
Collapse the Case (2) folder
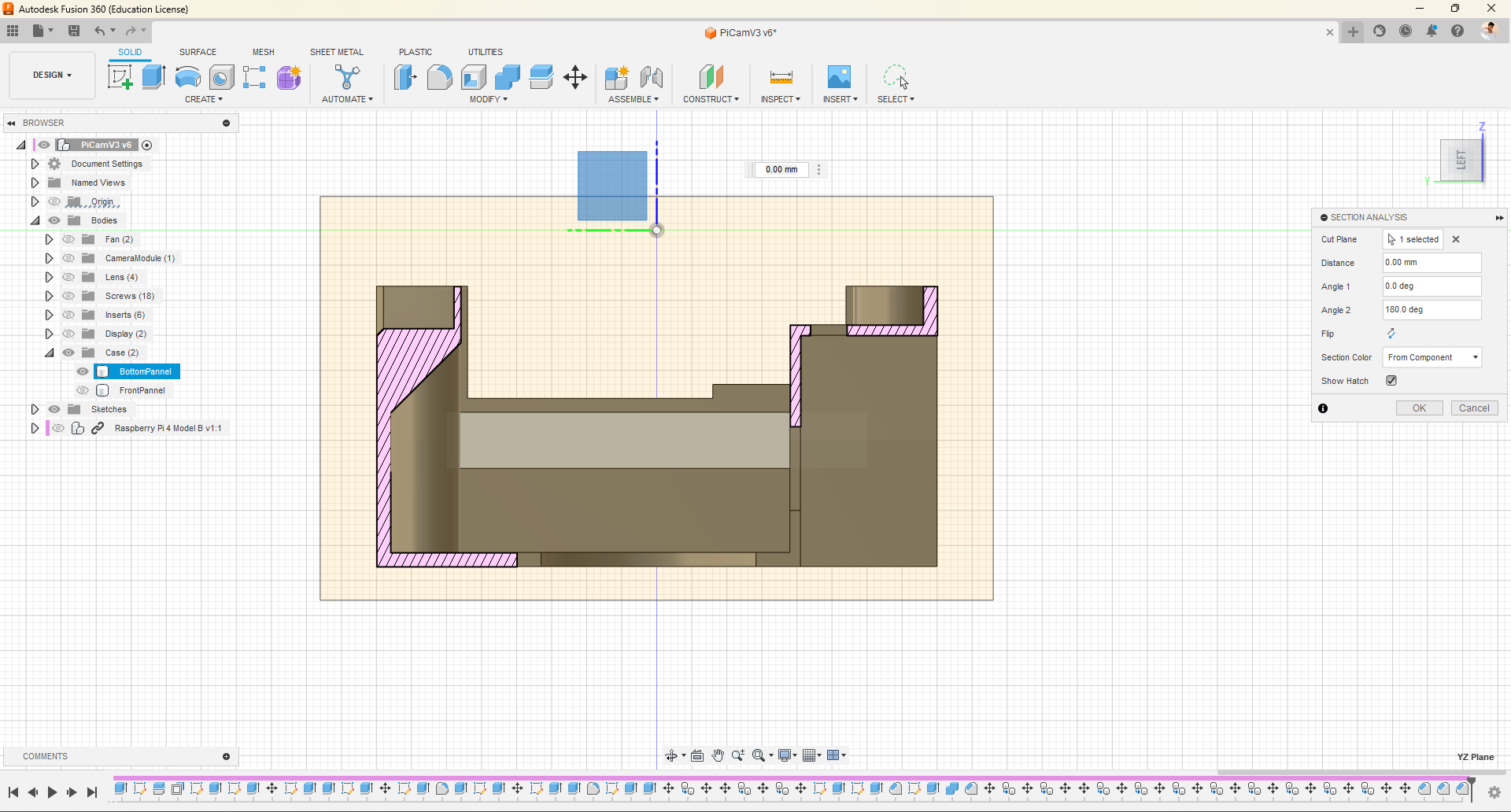coord(49,352)
